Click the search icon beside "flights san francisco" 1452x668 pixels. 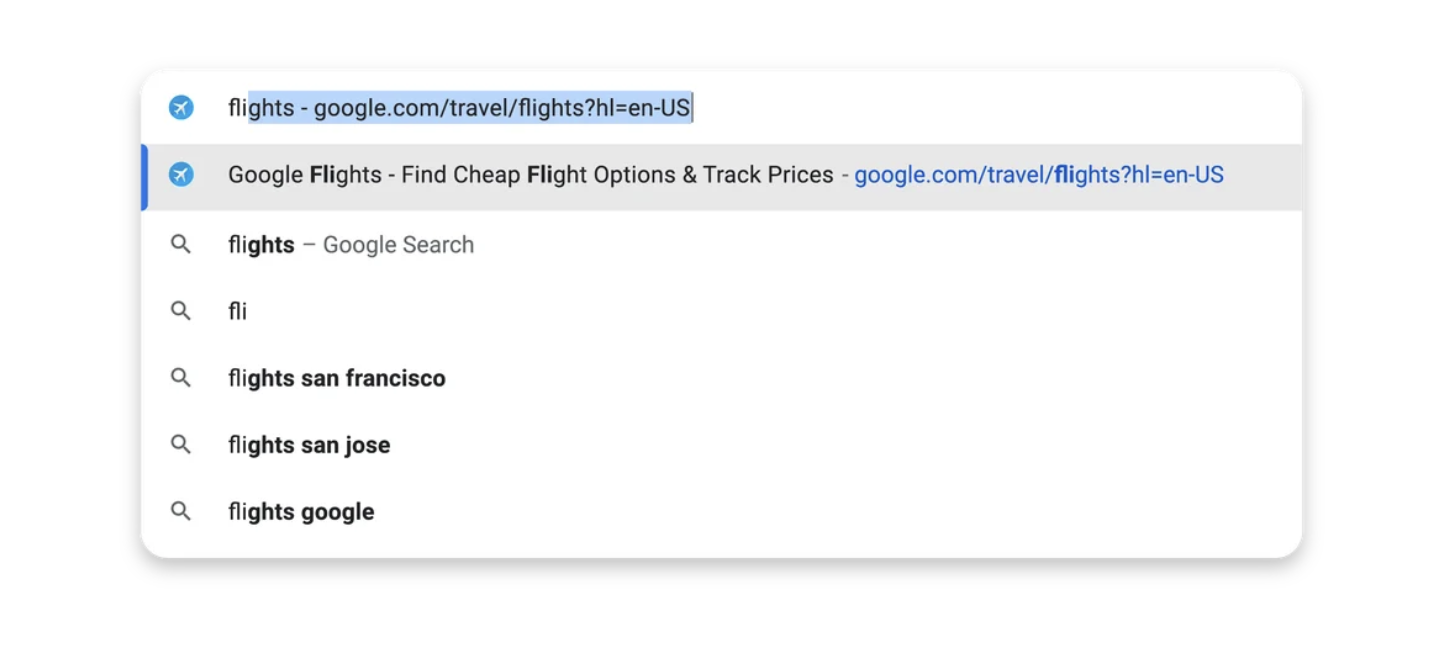(x=181, y=378)
